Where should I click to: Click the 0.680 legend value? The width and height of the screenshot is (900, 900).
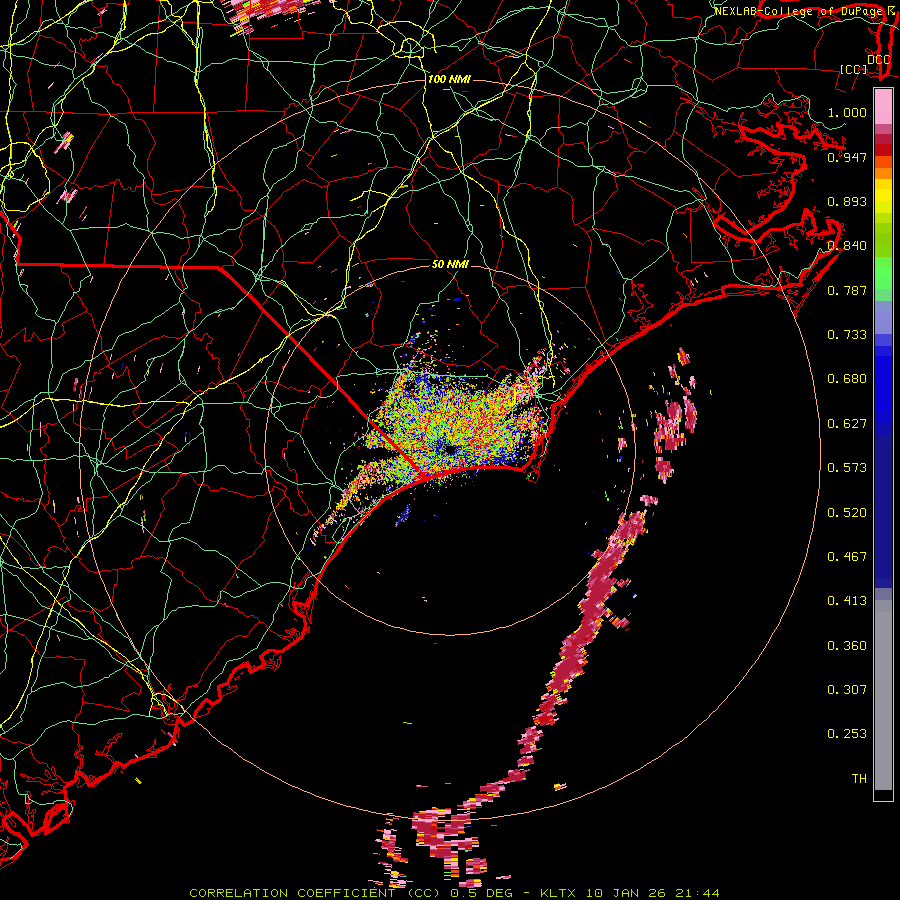pyautogui.click(x=847, y=378)
